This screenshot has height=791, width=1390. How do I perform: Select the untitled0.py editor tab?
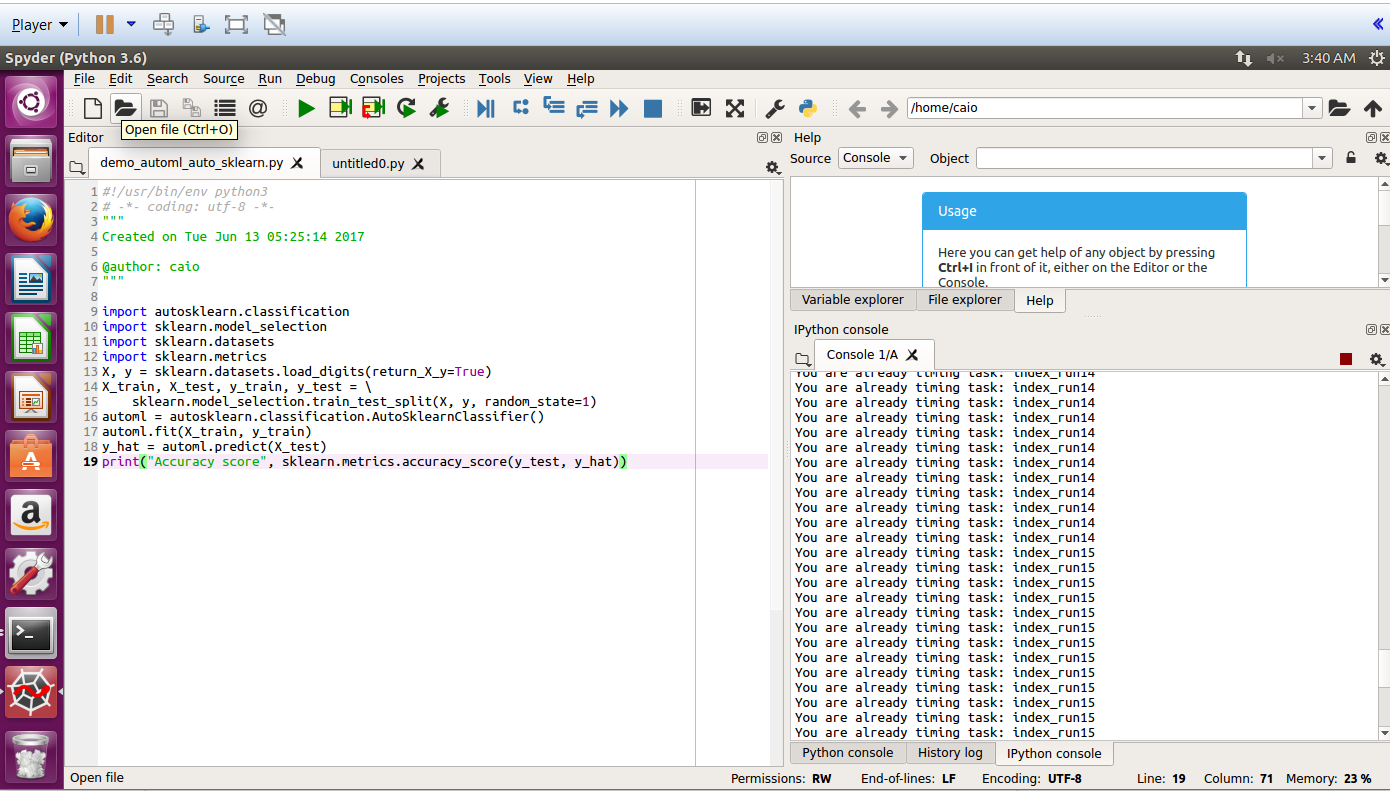click(x=372, y=162)
